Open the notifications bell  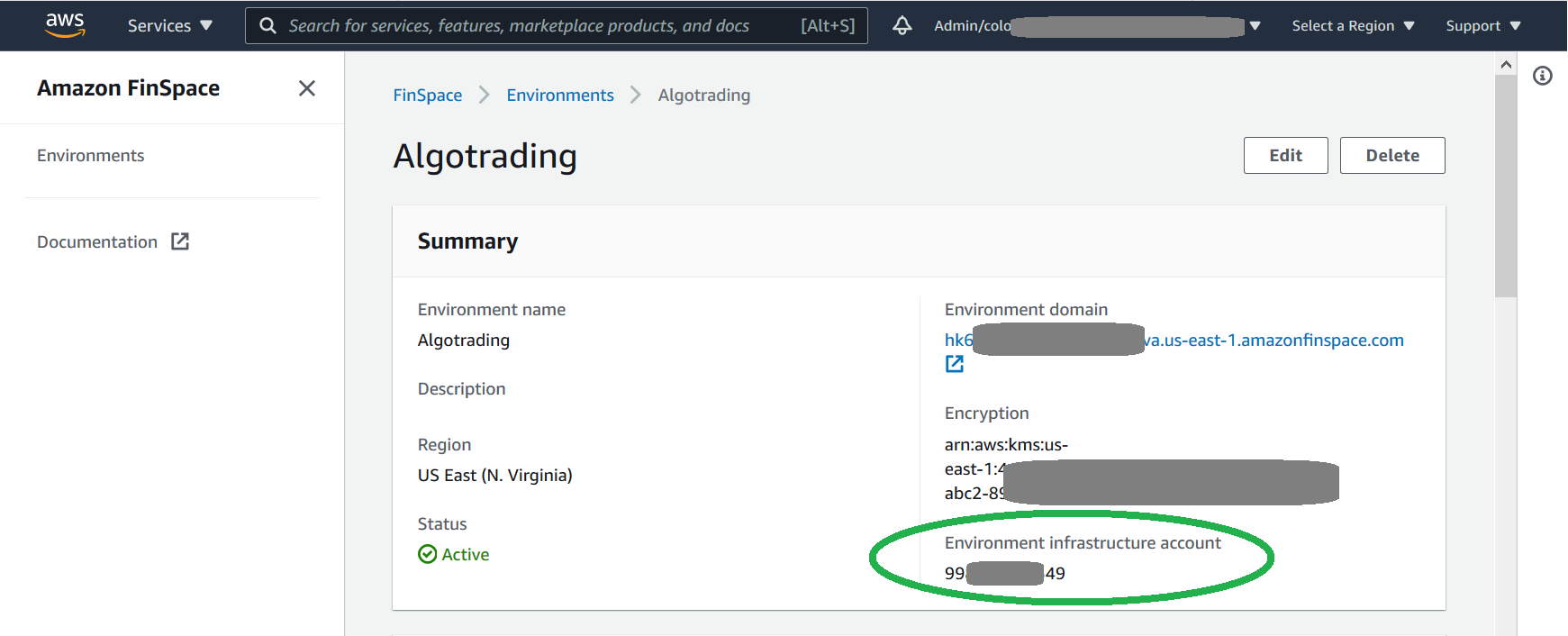click(x=902, y=26)
